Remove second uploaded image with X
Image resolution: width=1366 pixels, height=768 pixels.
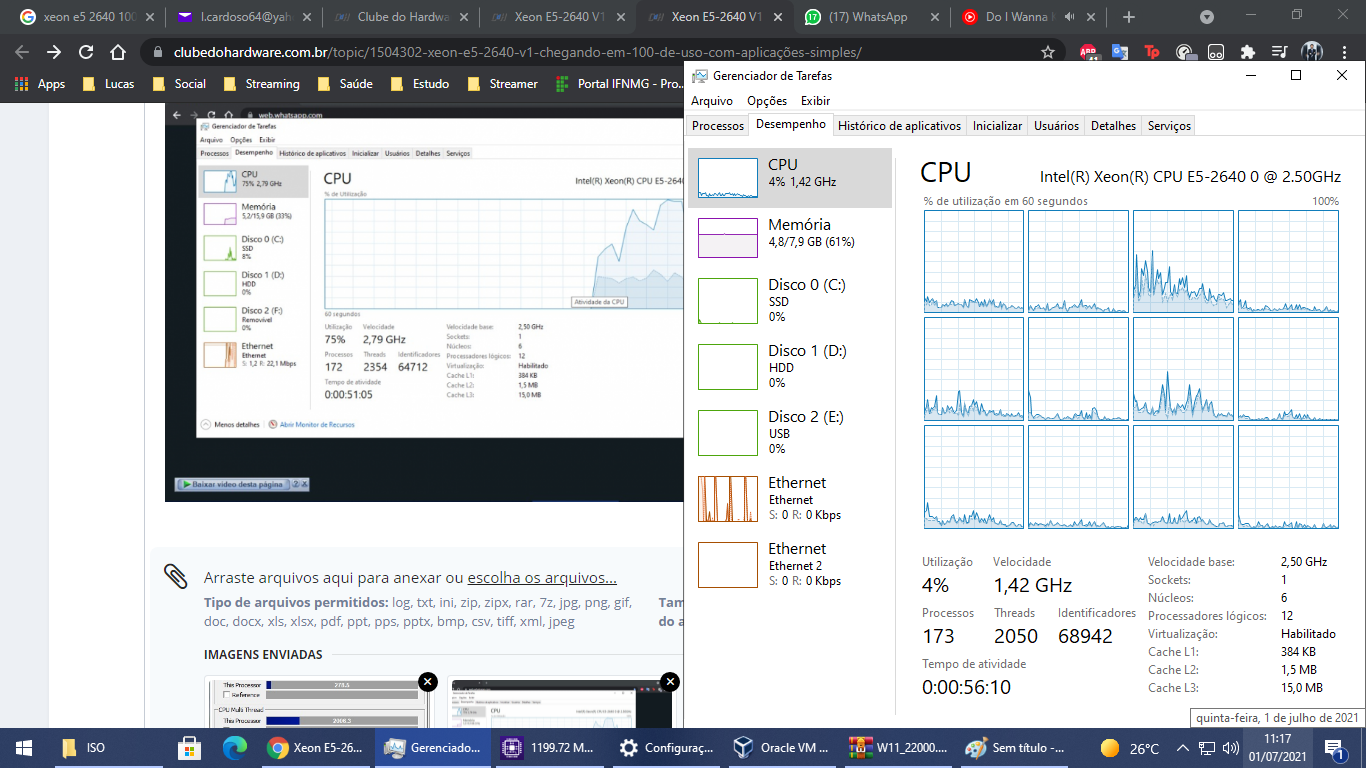(x=670, y=682)
